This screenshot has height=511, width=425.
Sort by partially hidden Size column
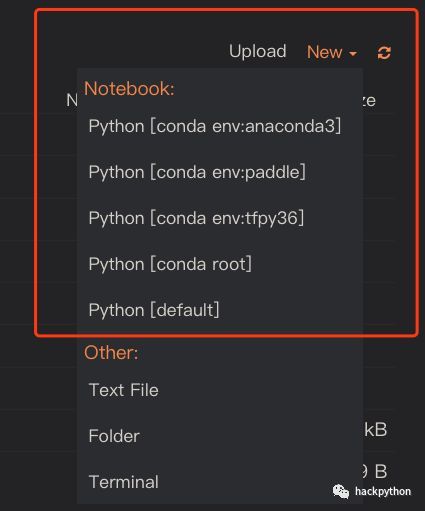click(369, 101)
